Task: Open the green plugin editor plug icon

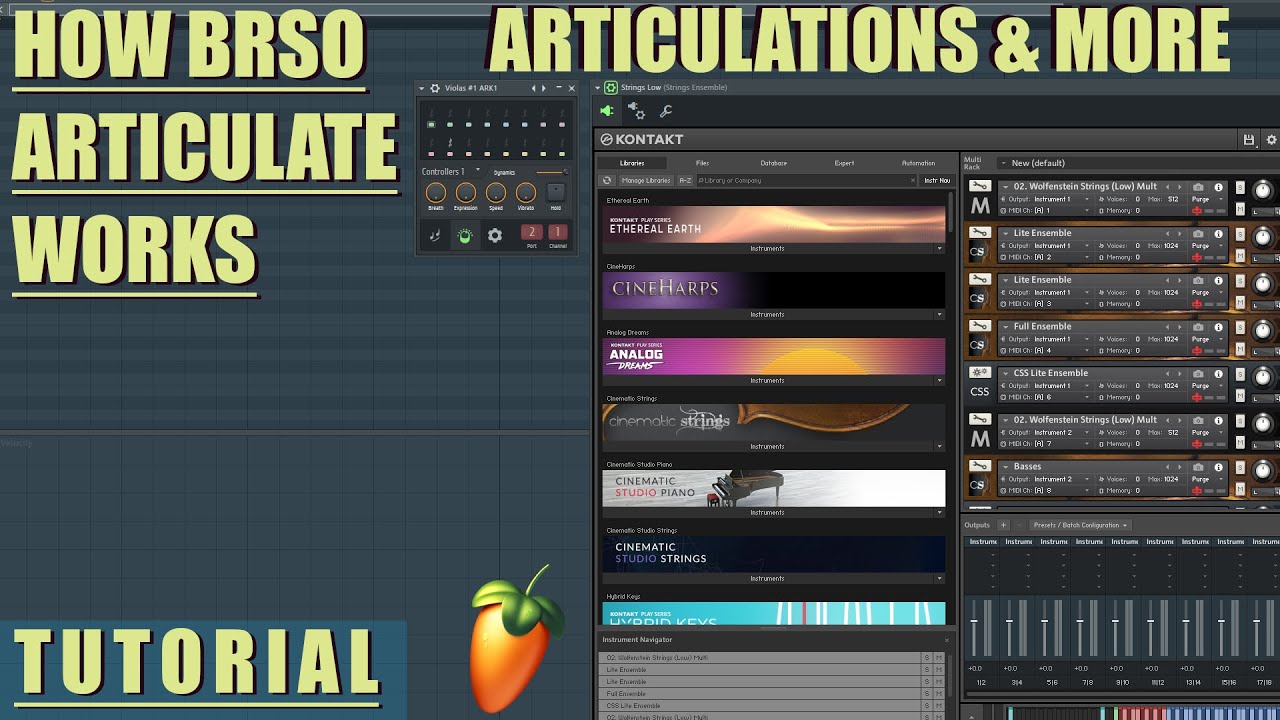Action: click(x=606, y=112)
